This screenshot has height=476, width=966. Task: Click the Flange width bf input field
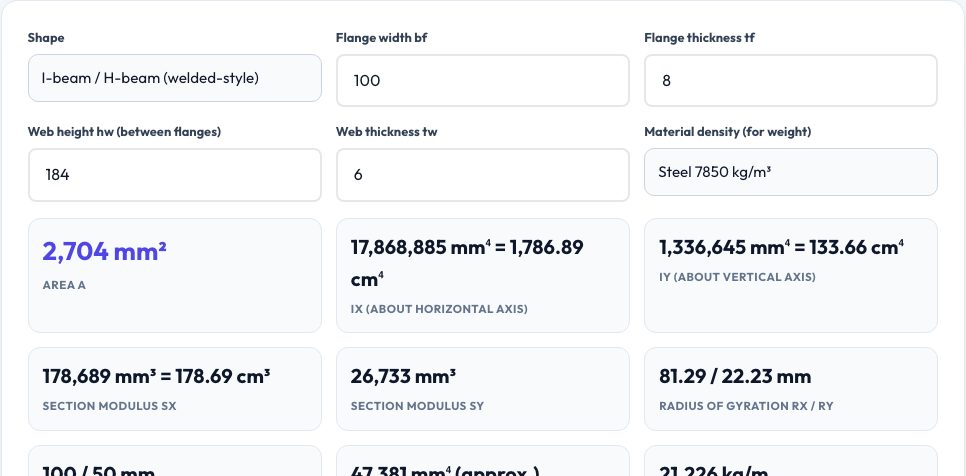(x=482, y=81)
